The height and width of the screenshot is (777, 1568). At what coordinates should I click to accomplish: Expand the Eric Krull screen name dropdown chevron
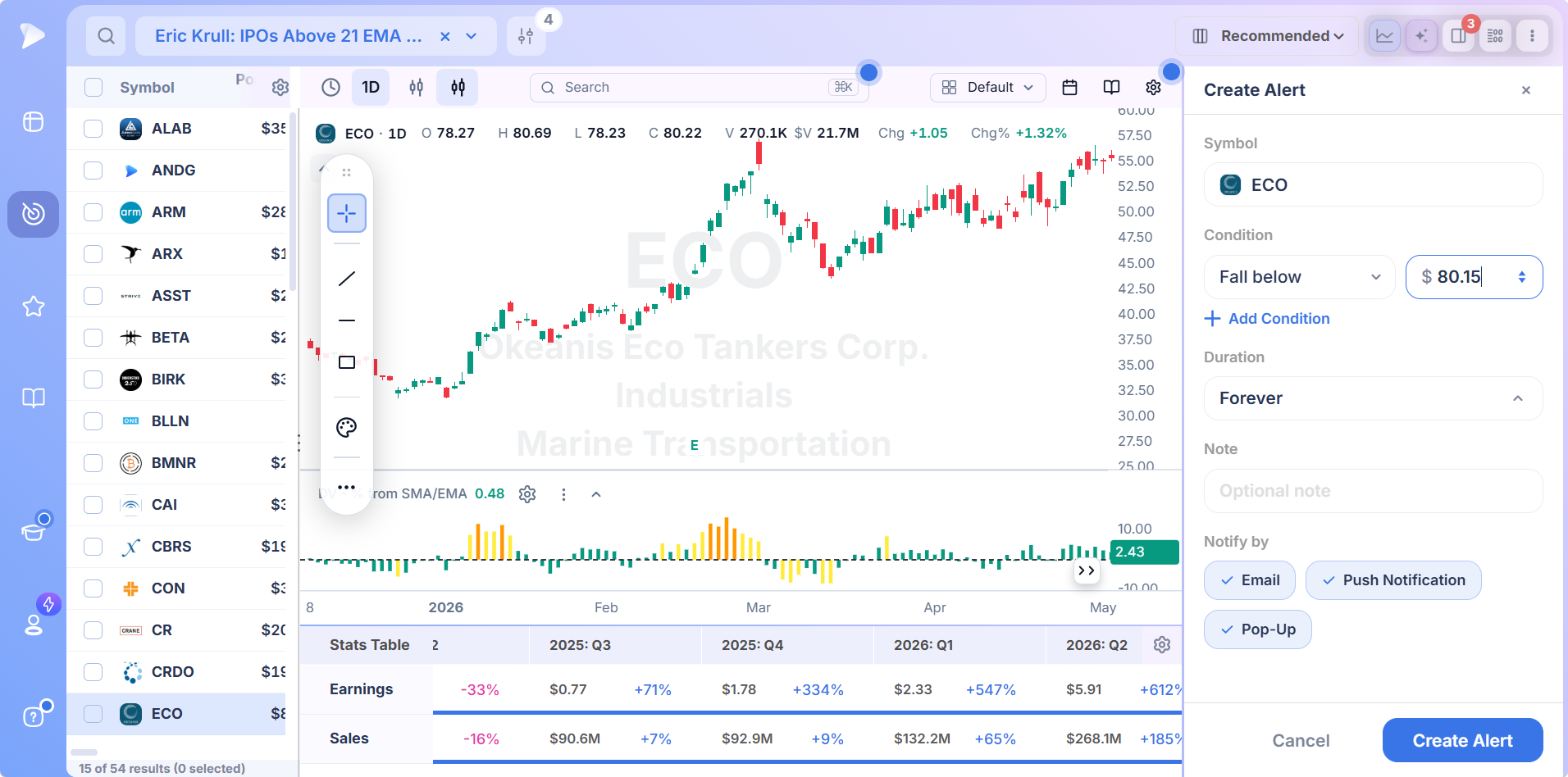tap(472, 36)
